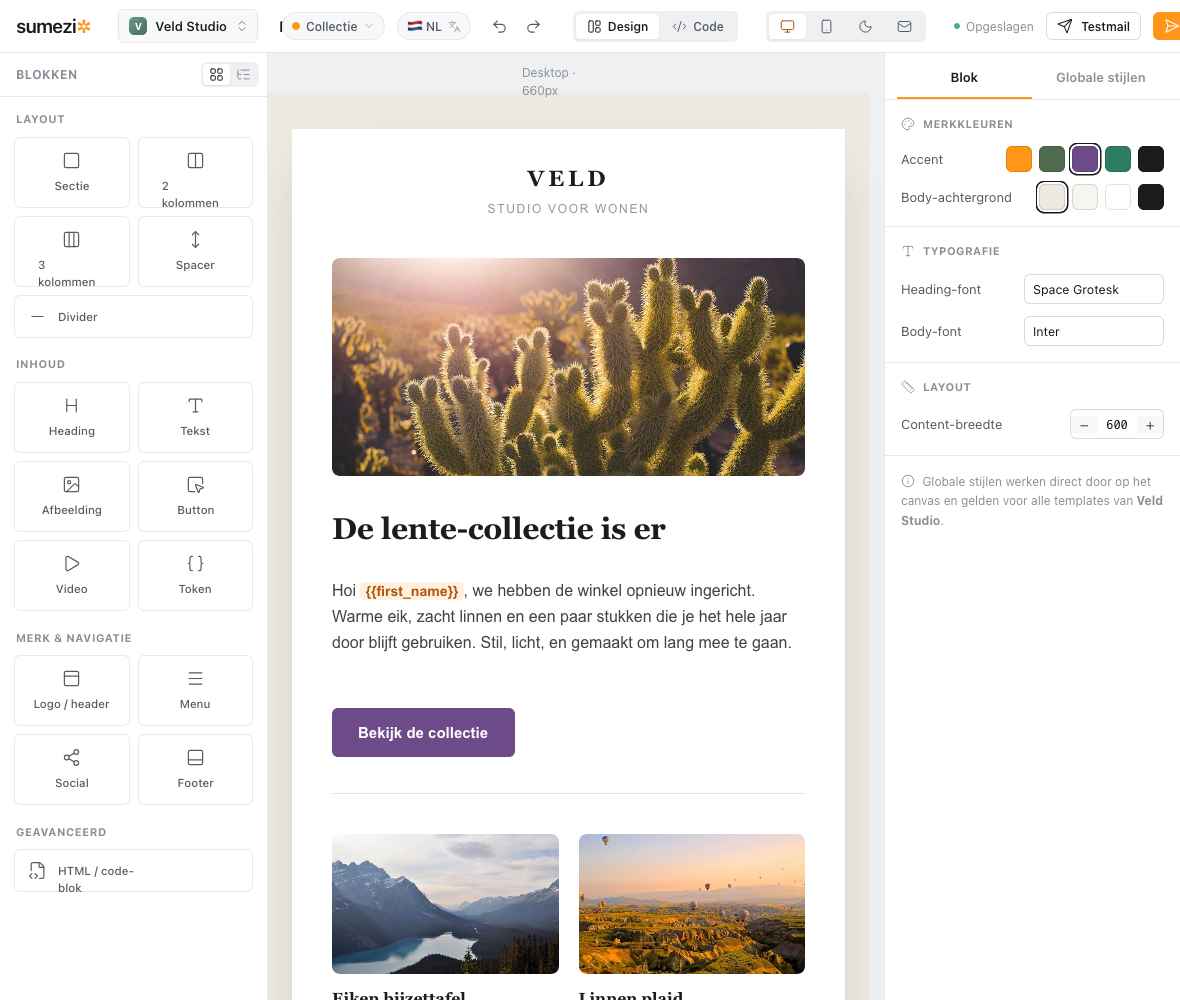Open the Body-font selector
The image size is (1180, 1000).
pyautogui.click(x=1093, y=331)
